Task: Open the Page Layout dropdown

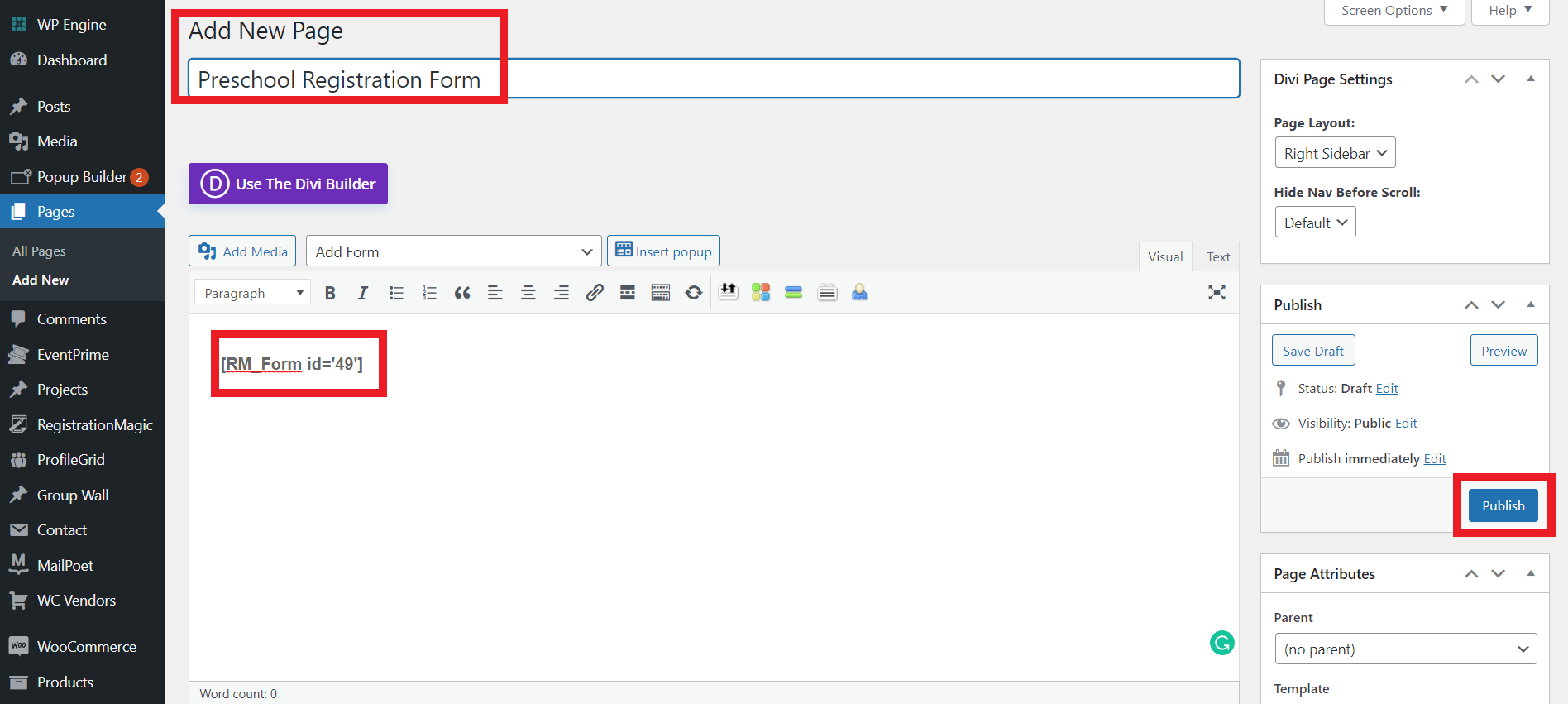Action: (x=1335, y=153)
